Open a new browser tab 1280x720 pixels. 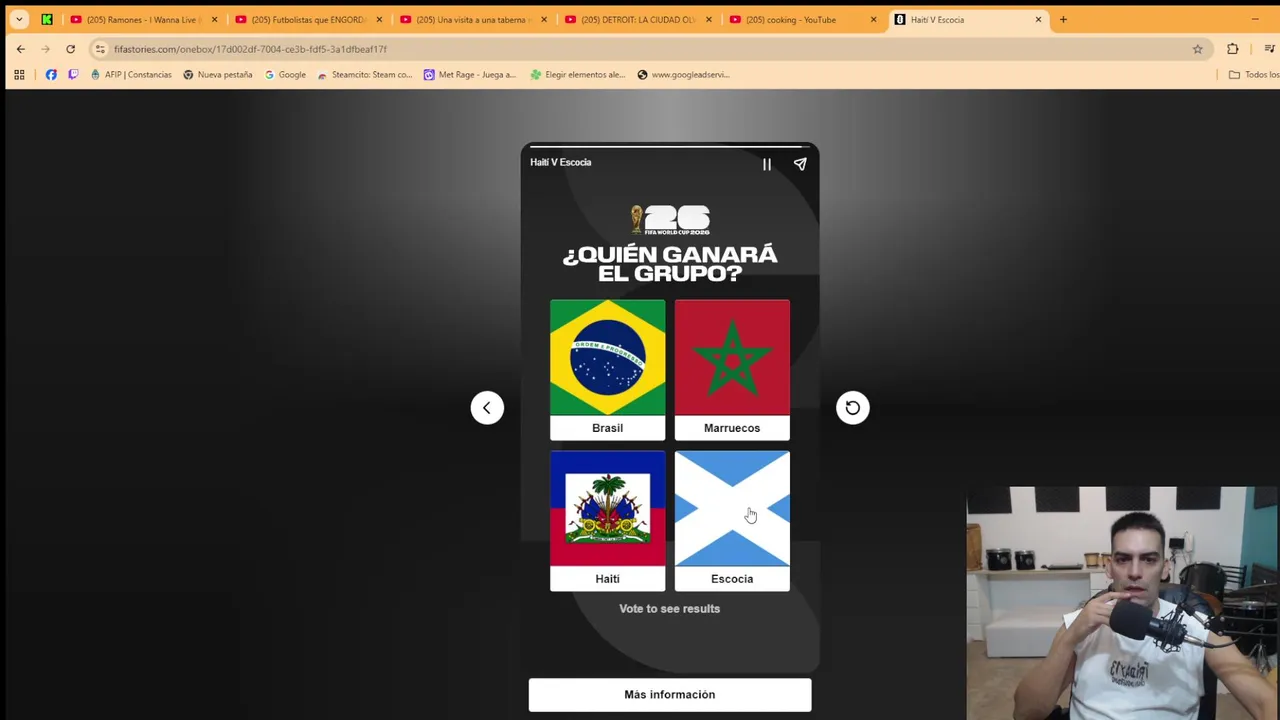pos(1063,20)
